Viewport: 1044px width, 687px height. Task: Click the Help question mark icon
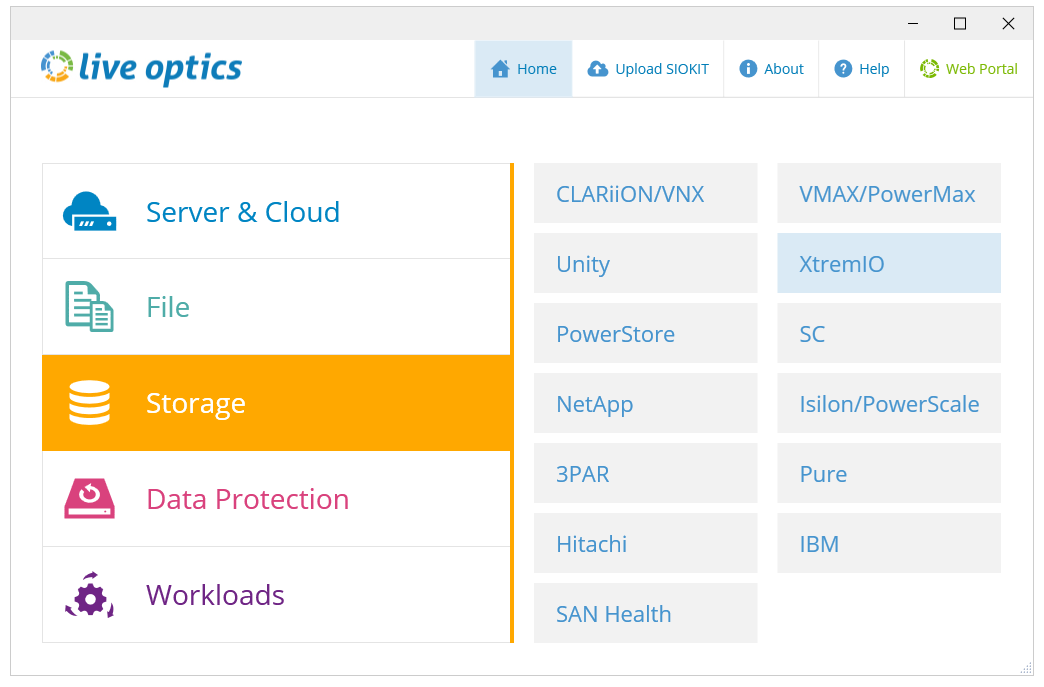[x=843, y=69]
